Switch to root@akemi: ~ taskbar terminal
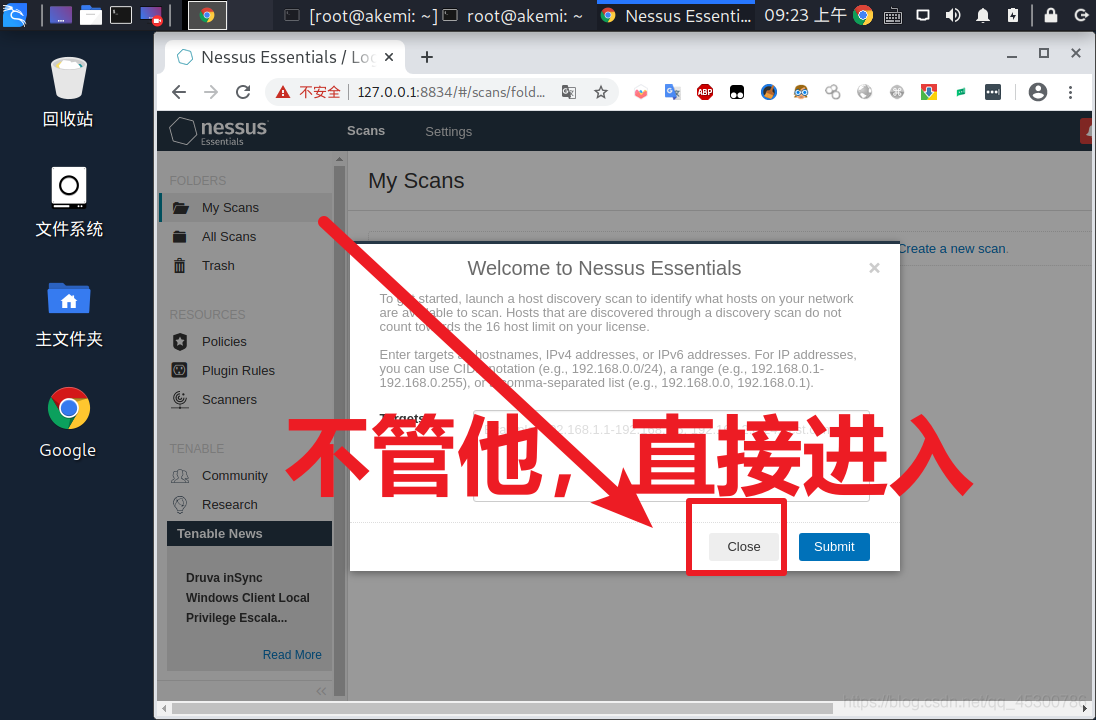Image resolution: width=1096 pixels, height=720 pixels. 513,15
